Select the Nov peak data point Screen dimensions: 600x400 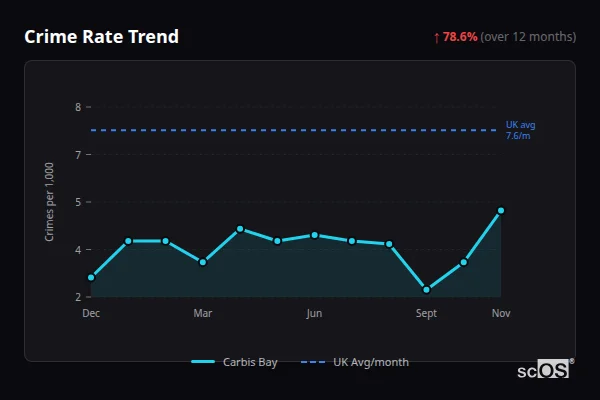click(x=501, y=211)
